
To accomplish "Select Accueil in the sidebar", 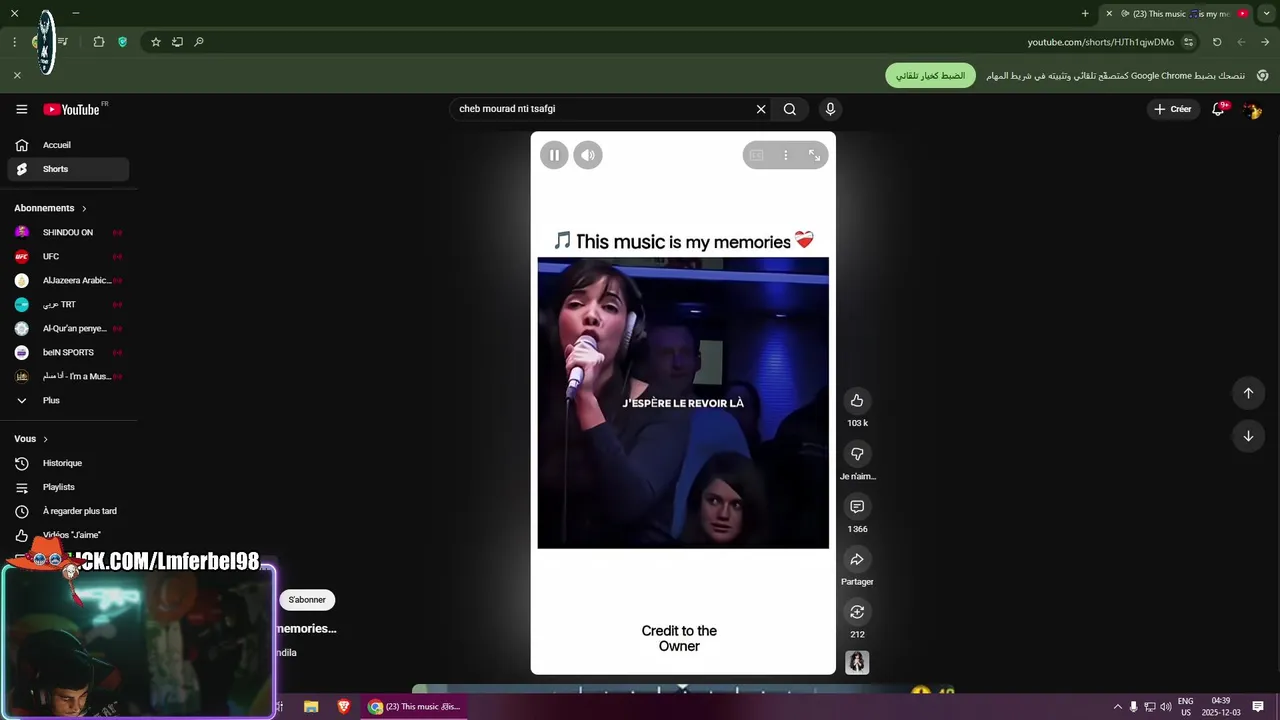I will pos(68,145).
